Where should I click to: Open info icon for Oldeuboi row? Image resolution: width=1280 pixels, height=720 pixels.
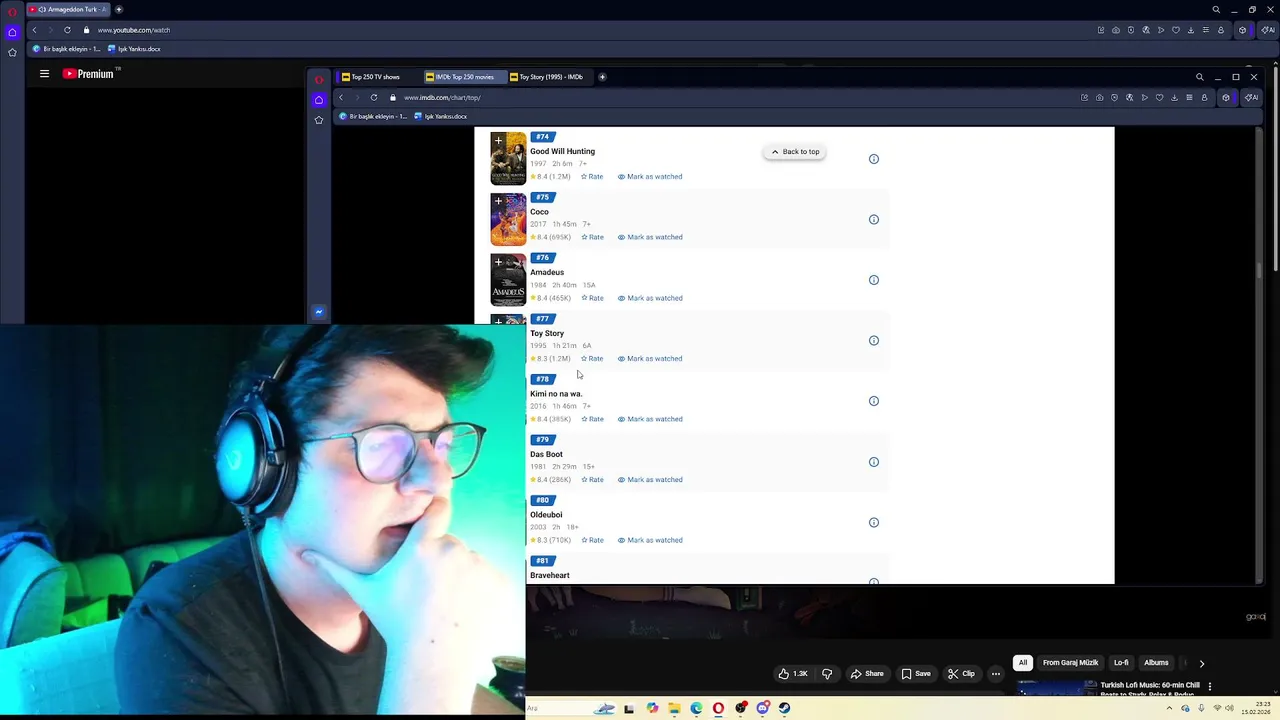click(x=873, y=522)
